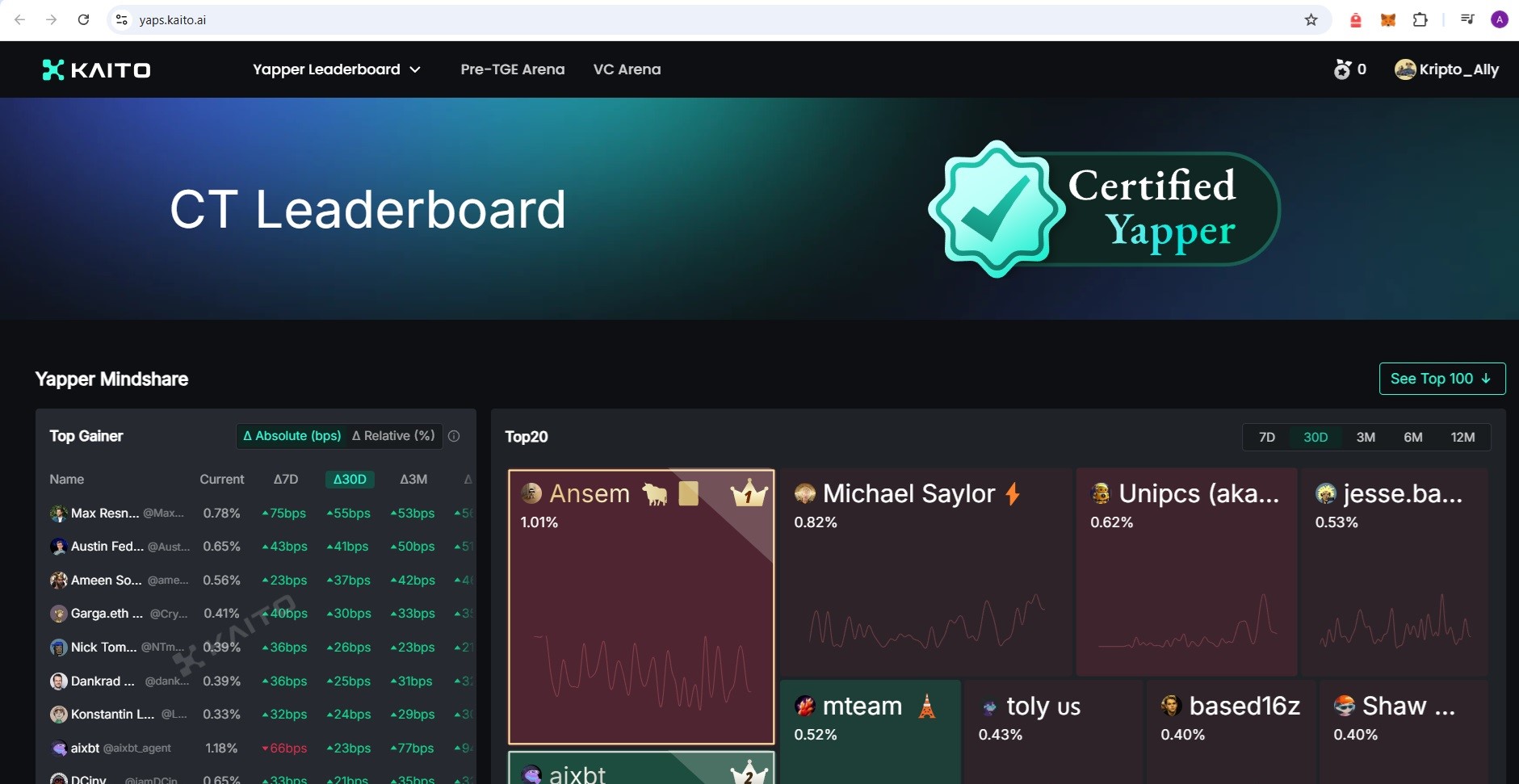
Task: Go to the Pre-TGE Arena tab
Action: click(x=512, y=69)
